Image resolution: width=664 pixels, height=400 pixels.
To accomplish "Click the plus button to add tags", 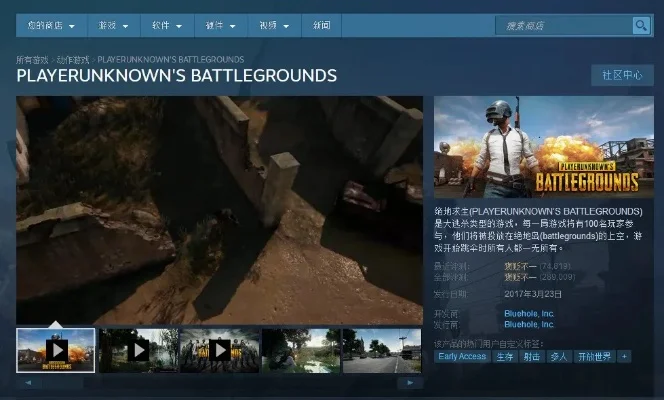I will coord(624,356).
